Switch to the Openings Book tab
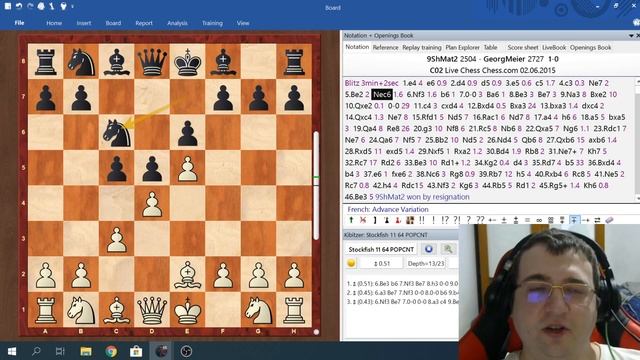The height and width of the screenshot is (360, 640). click(x=591, y=47)
